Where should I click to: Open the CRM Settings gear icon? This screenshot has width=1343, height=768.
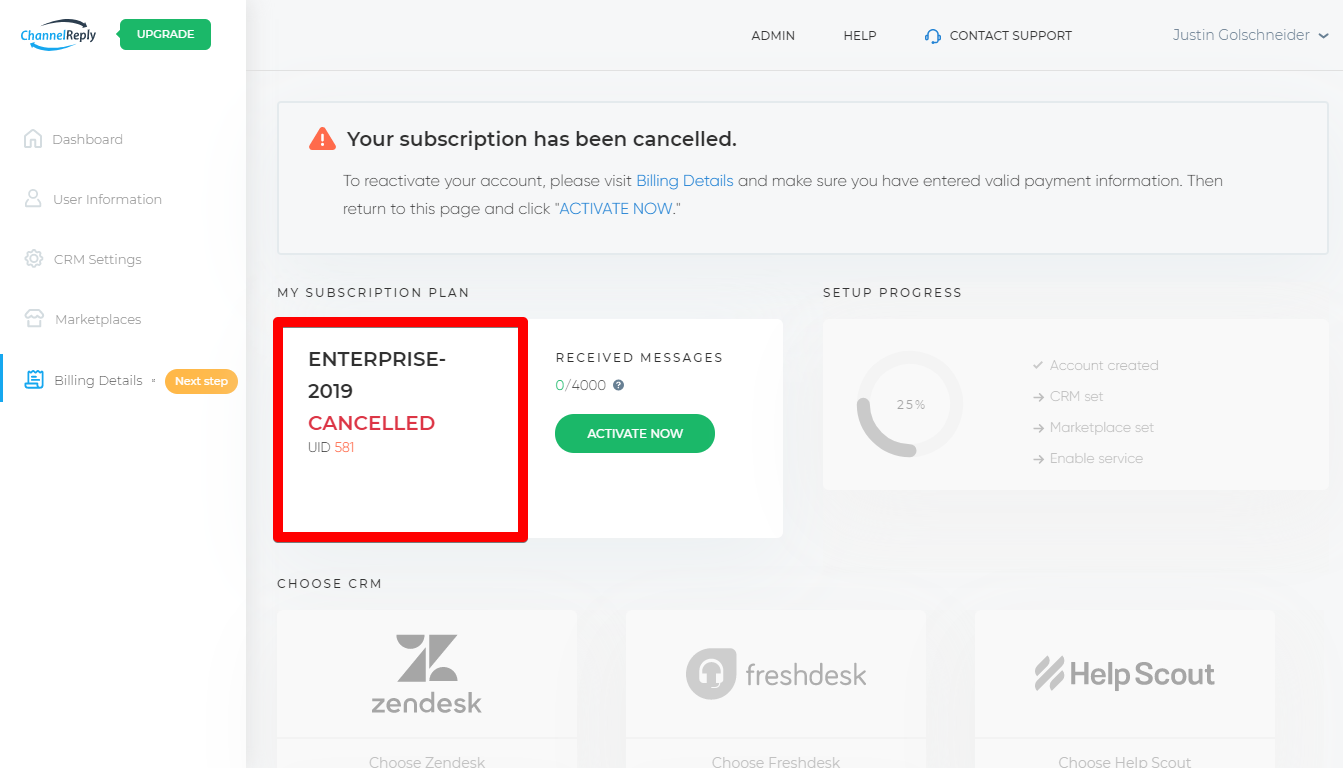33,259
